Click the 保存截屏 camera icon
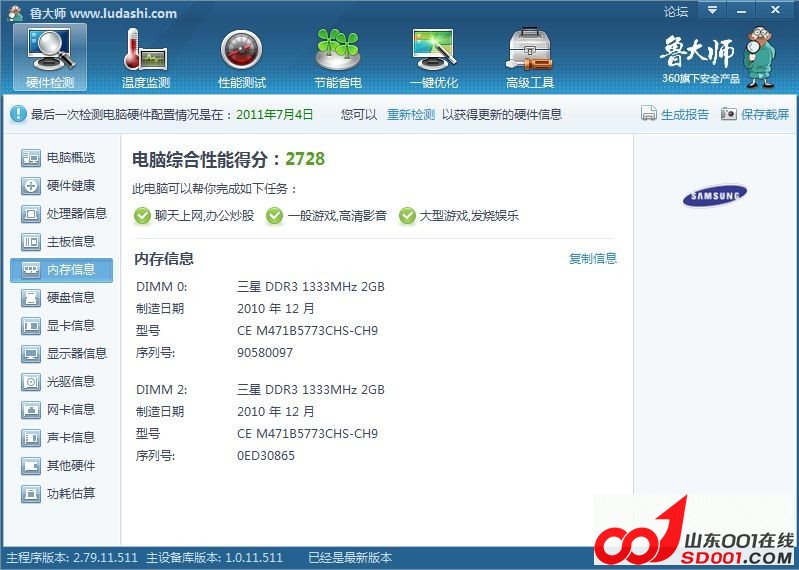 point(729,114)
